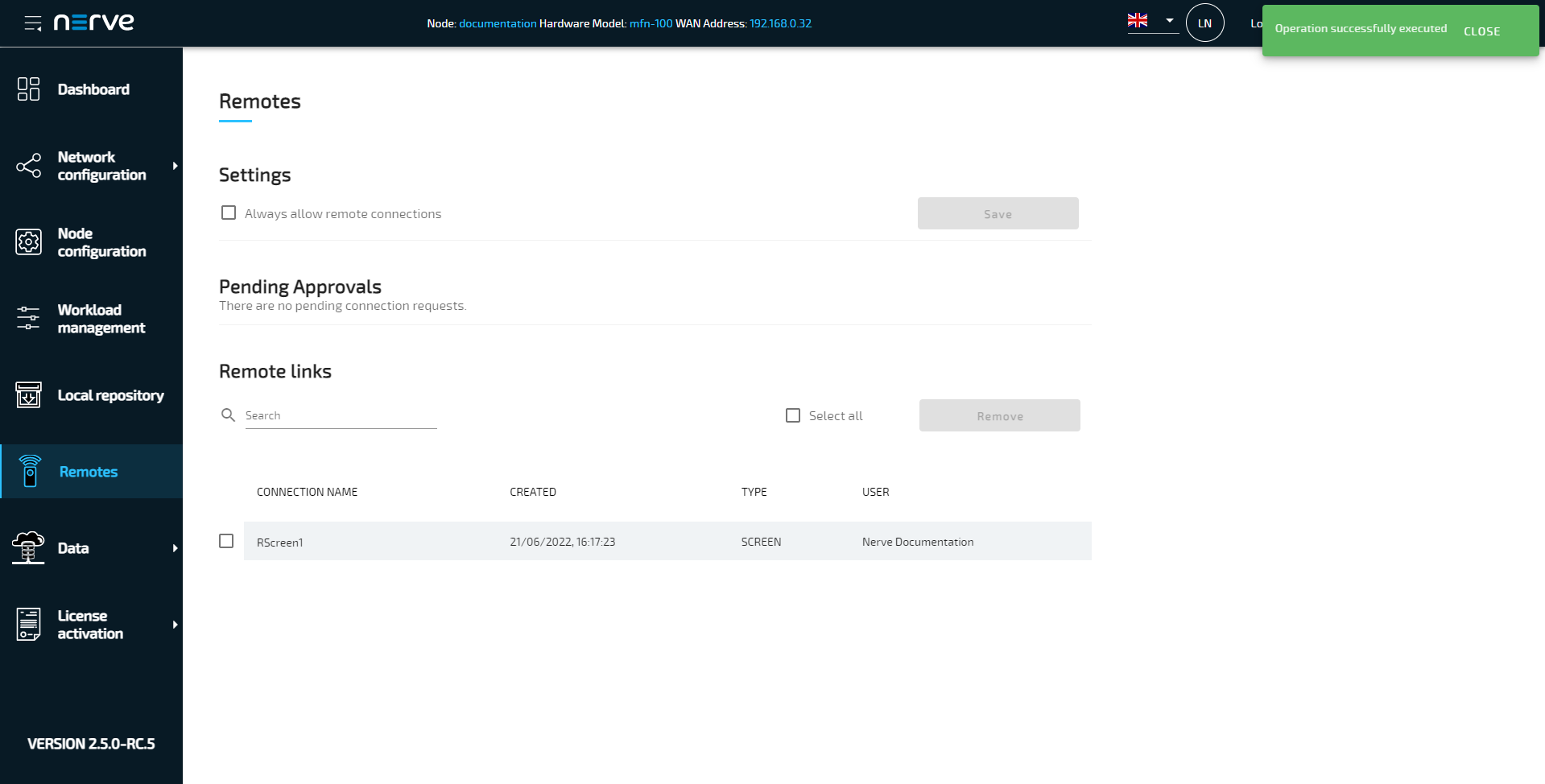Open the language flag dropdown
Viewport: 1545px width, 784px height.
tap(1152, 22)
